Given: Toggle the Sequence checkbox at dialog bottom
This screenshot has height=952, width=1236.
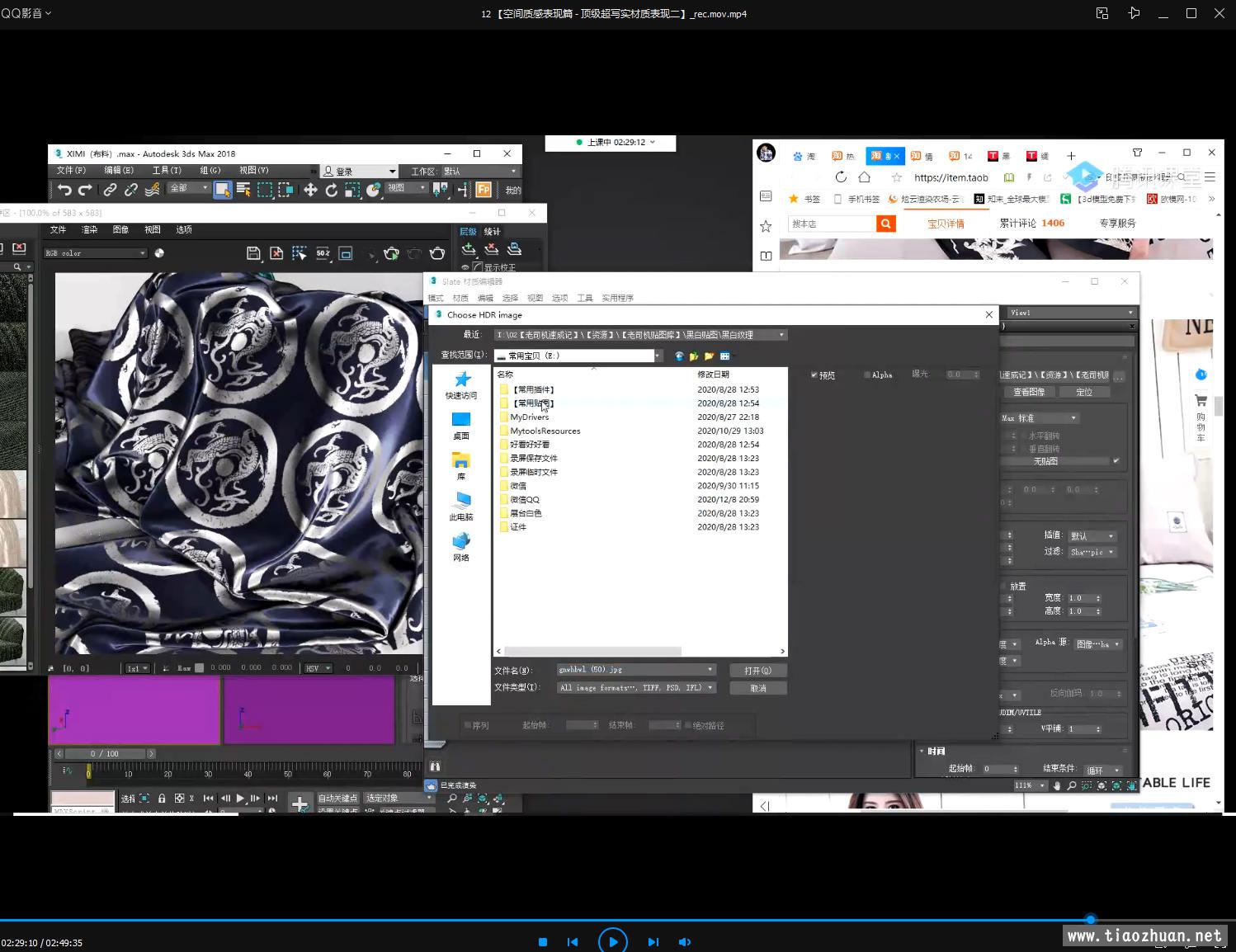Looking at the screenshot, I should [467, 725].
